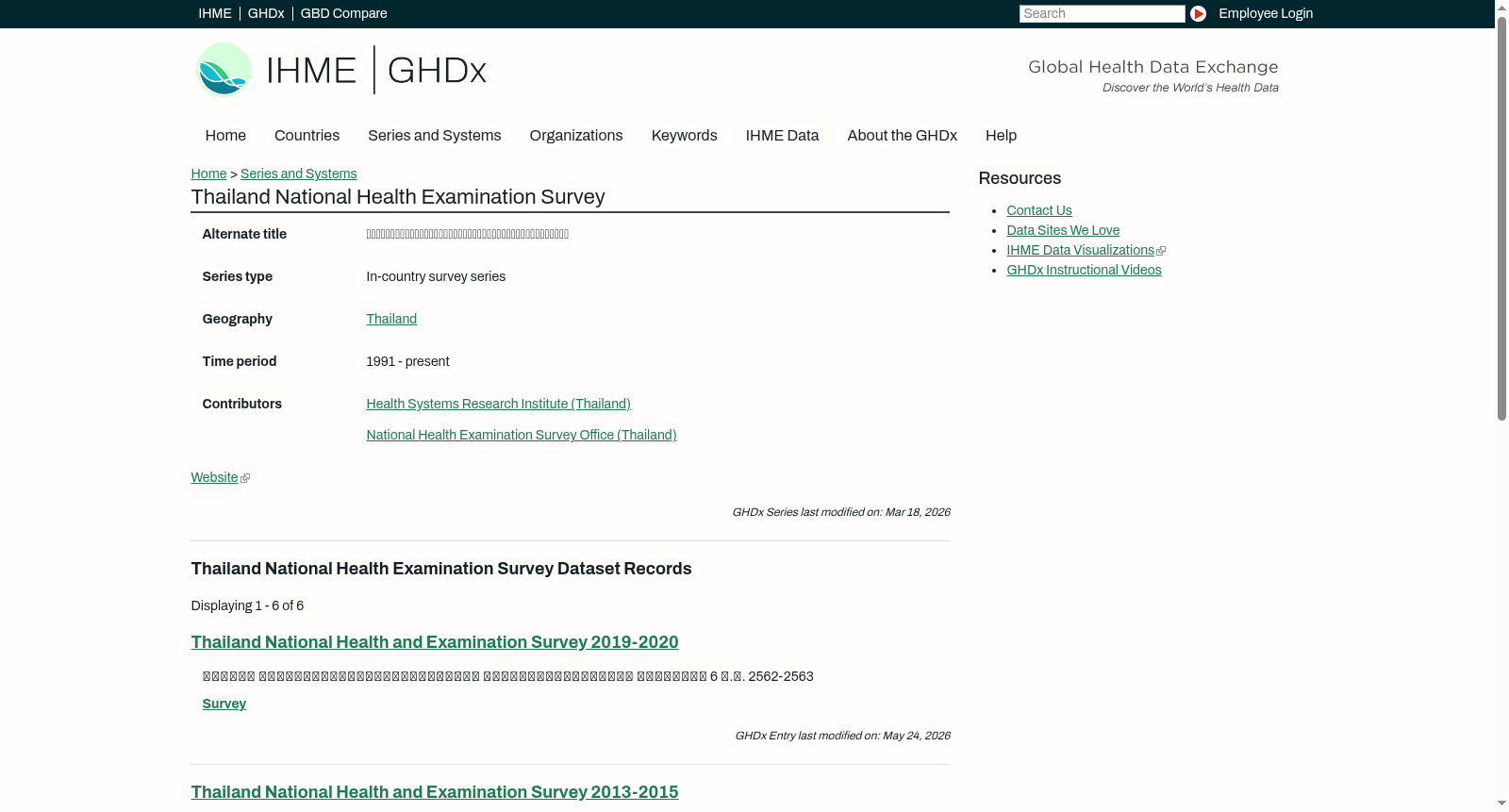Open GBD Compare from the top bar
Image resolution: width=1509 pixels, height=812 pixels.
(343, 13)
